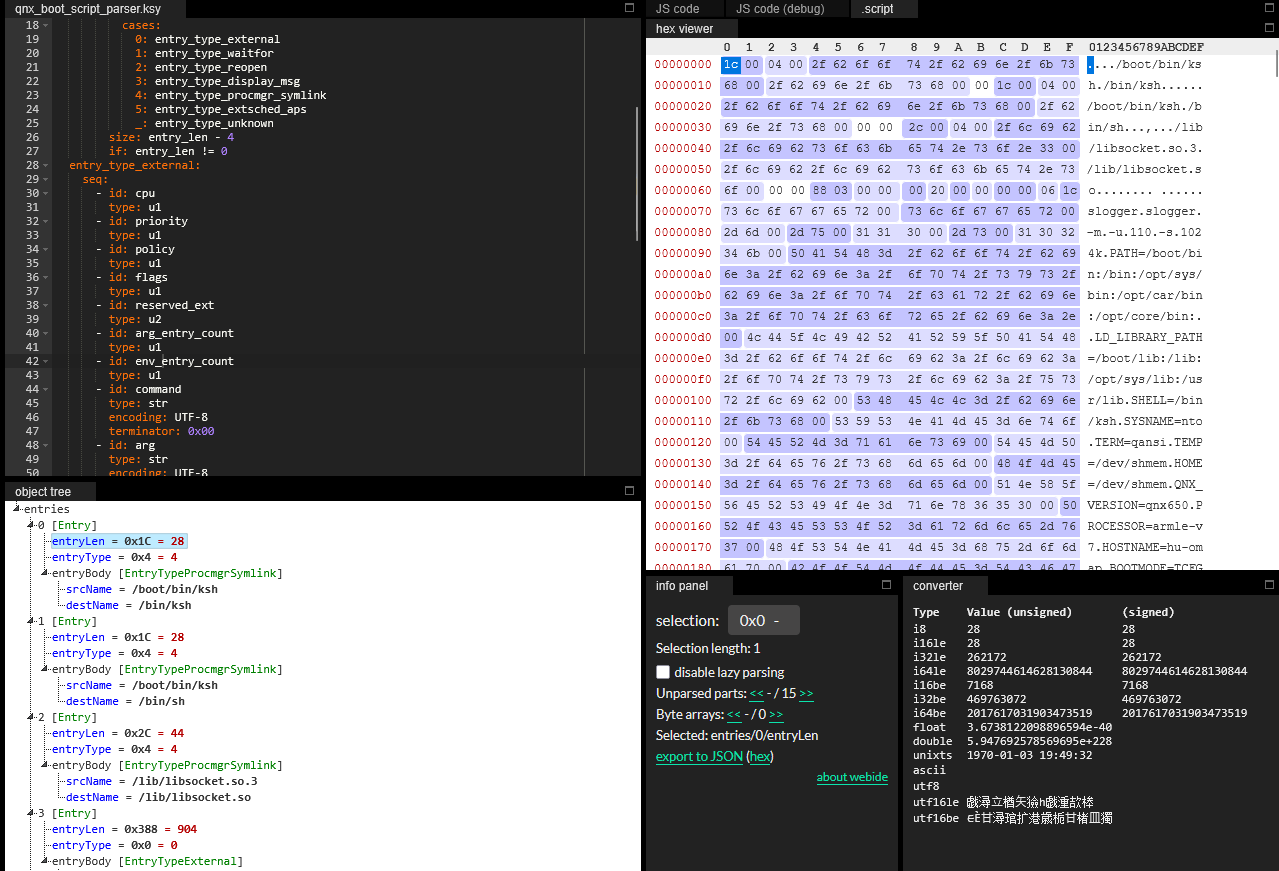Switch to the JS code (debug) tab

pyautogui.click(x=780, y=8)
